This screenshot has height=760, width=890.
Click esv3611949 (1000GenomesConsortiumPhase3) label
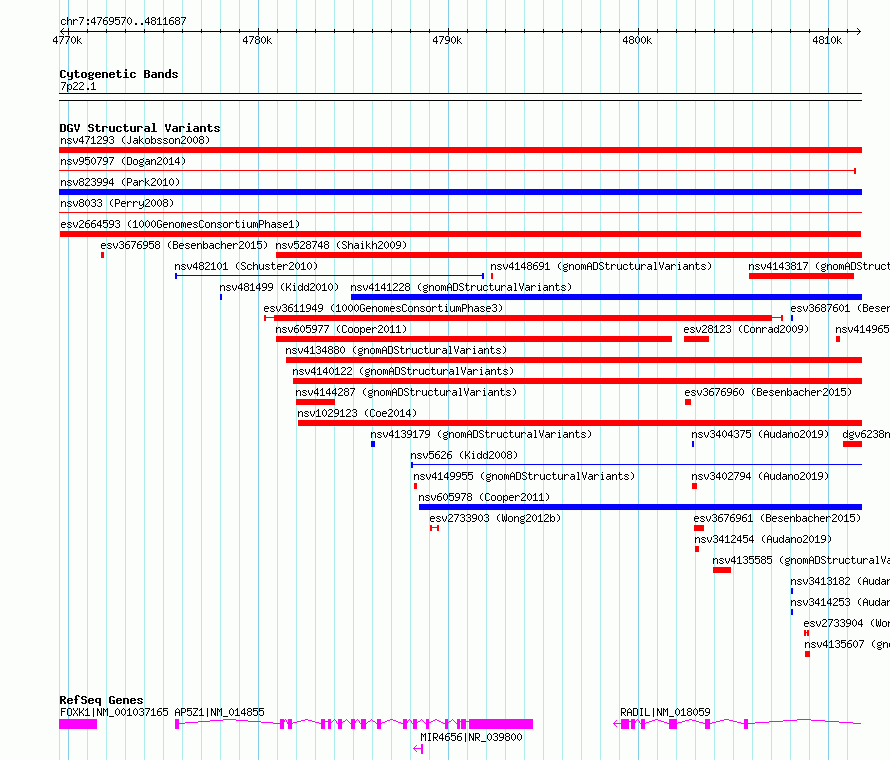(x=383, y=308)
